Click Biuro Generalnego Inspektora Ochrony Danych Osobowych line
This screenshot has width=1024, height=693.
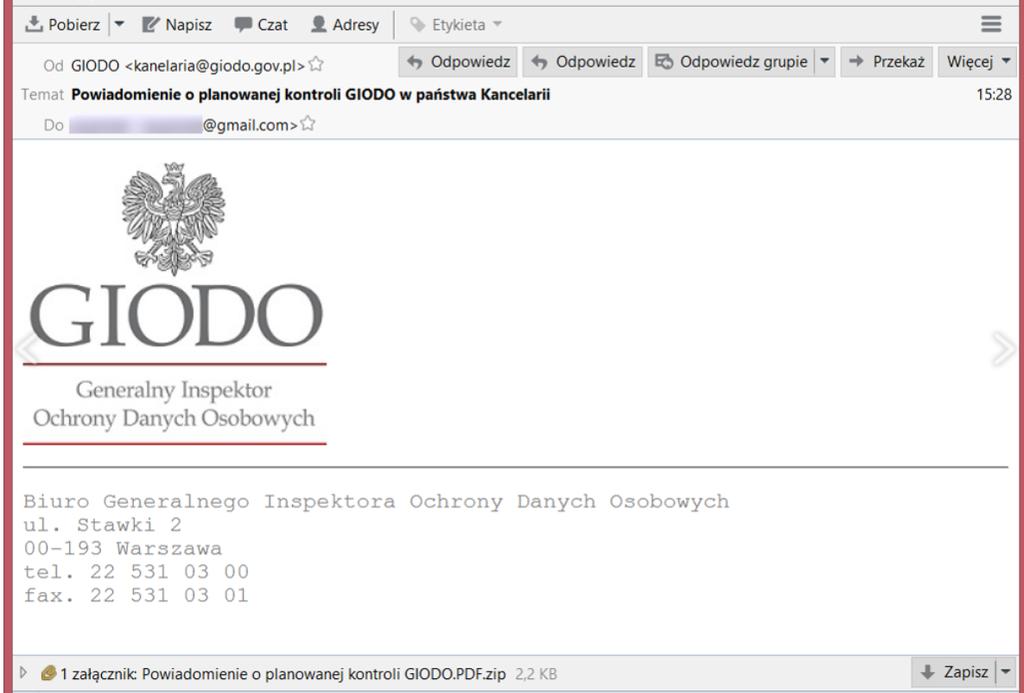376,502
